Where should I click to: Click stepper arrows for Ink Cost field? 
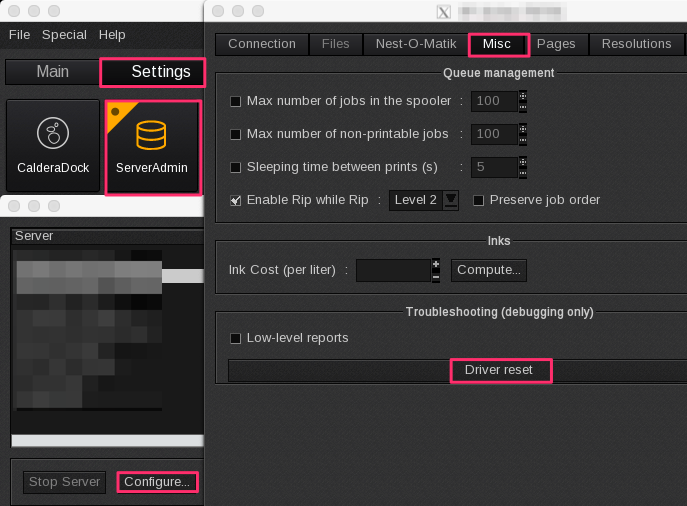[x=436, y=270]
